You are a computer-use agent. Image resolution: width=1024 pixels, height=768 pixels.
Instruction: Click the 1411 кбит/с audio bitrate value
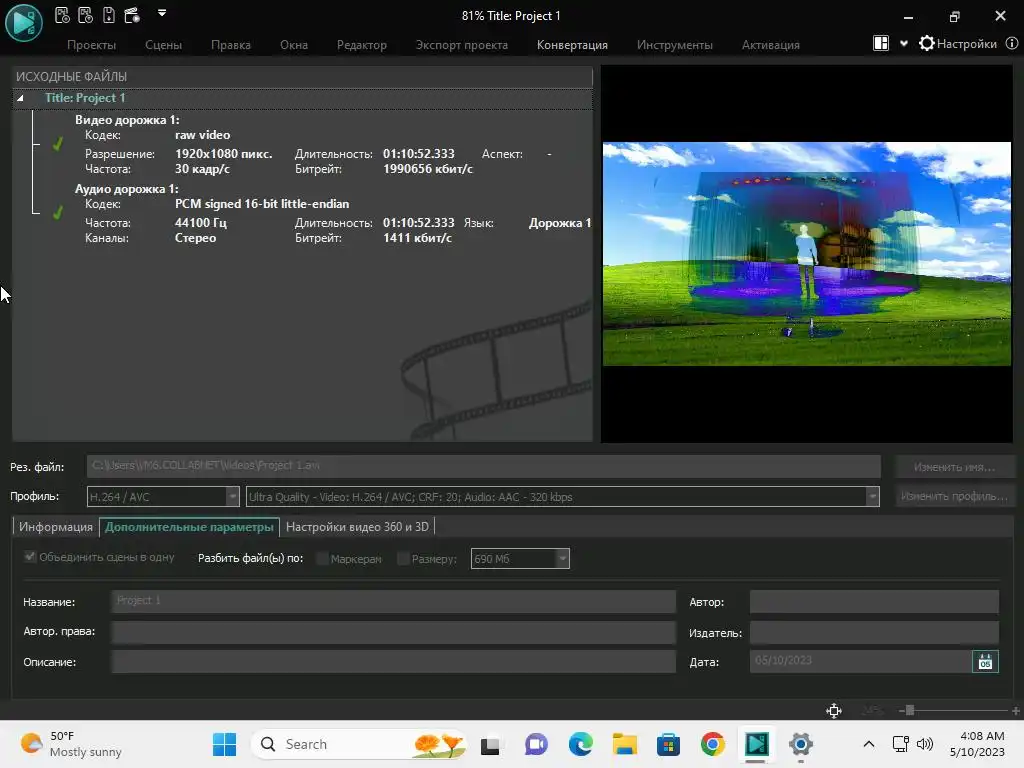pos(417,238)
